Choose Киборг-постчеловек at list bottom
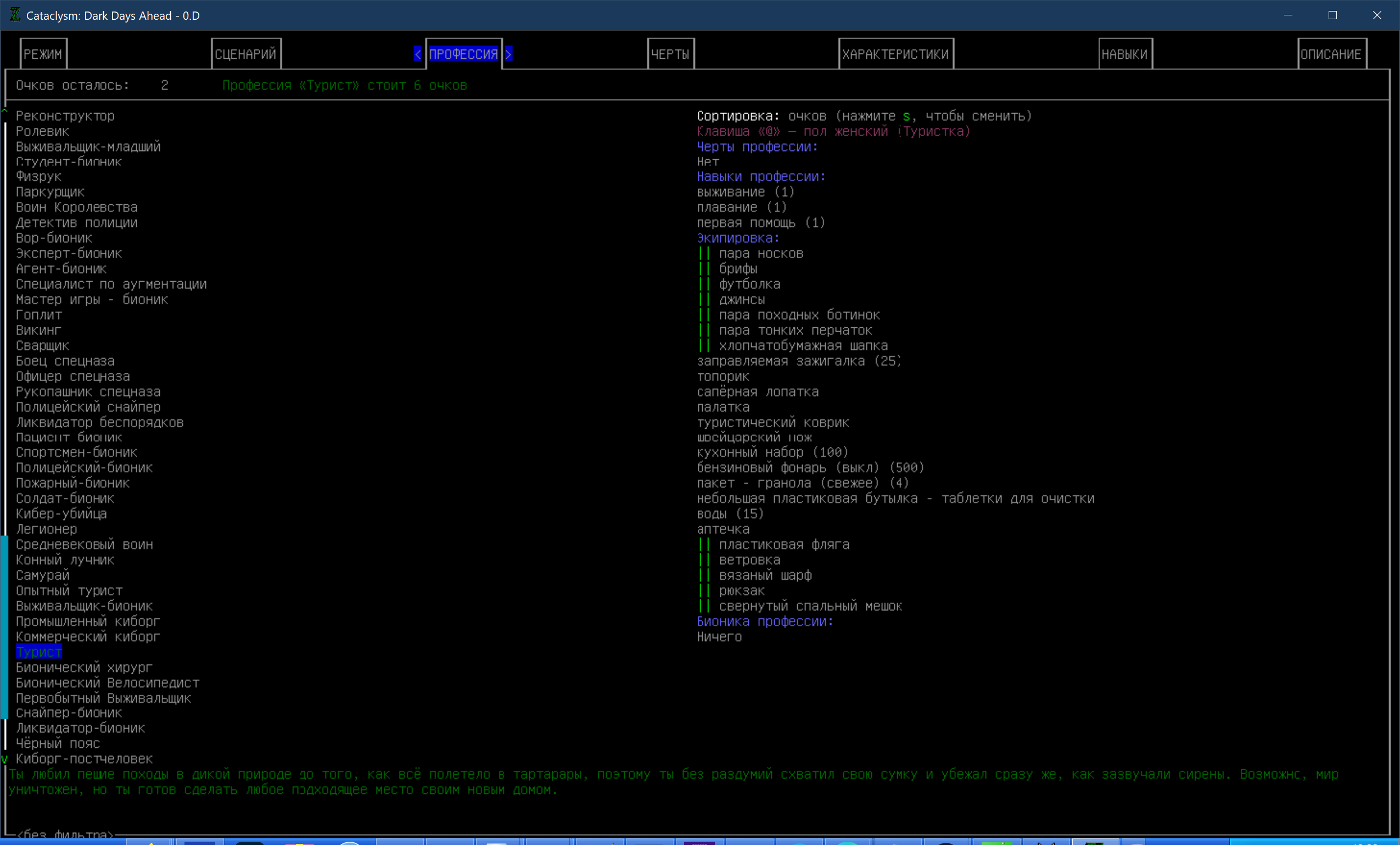 point(84,759)
